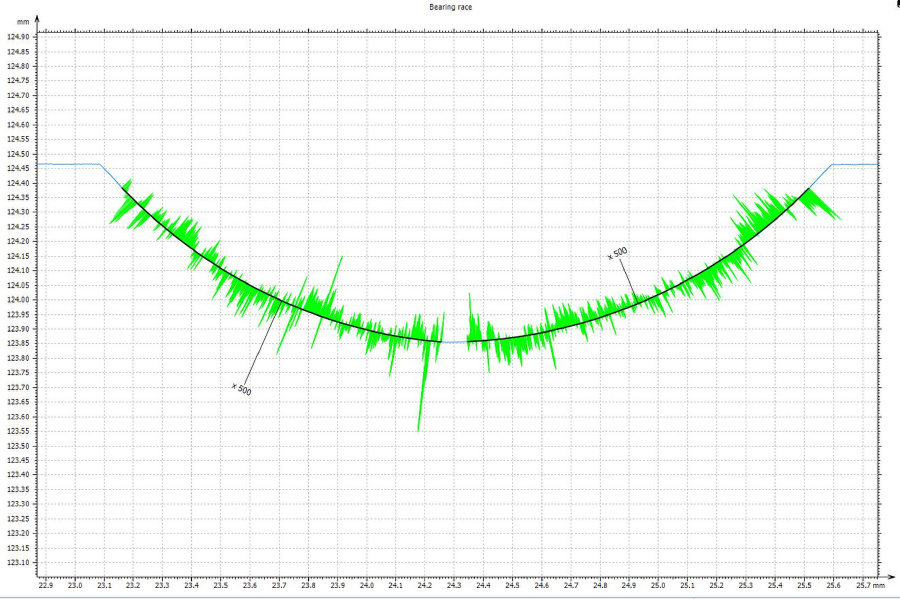Viewport: 900px width, 599px height.
Task: Click the "Bearing race" chart title
Action: tap(449, 6)
